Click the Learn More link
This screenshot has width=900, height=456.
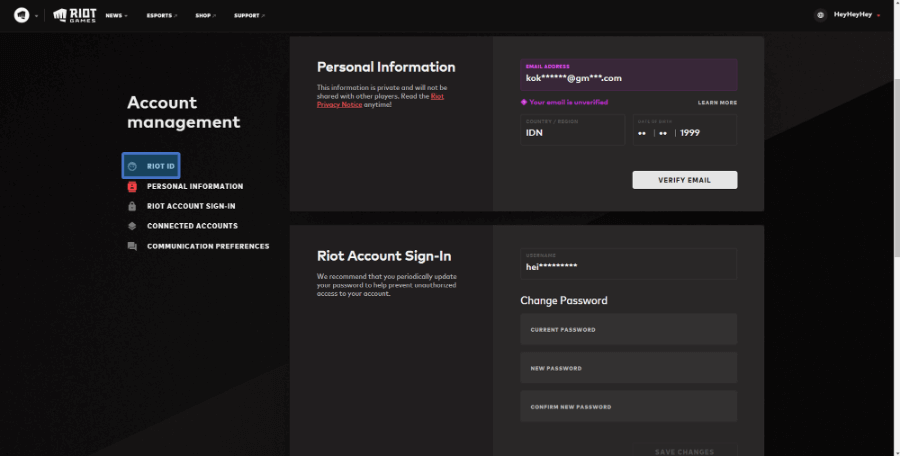click(717, 103)
